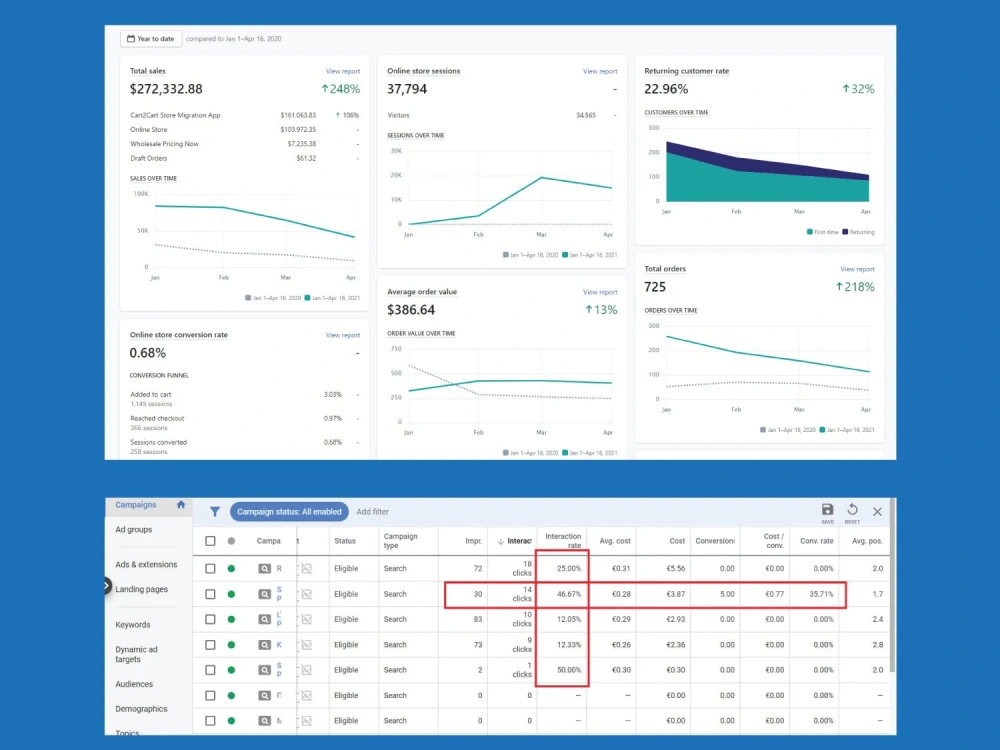Click the search campaign icon in the 83 impressions row
This screenshot has height=750, width=1000.
pyautogui.click(x=264, y=619)
